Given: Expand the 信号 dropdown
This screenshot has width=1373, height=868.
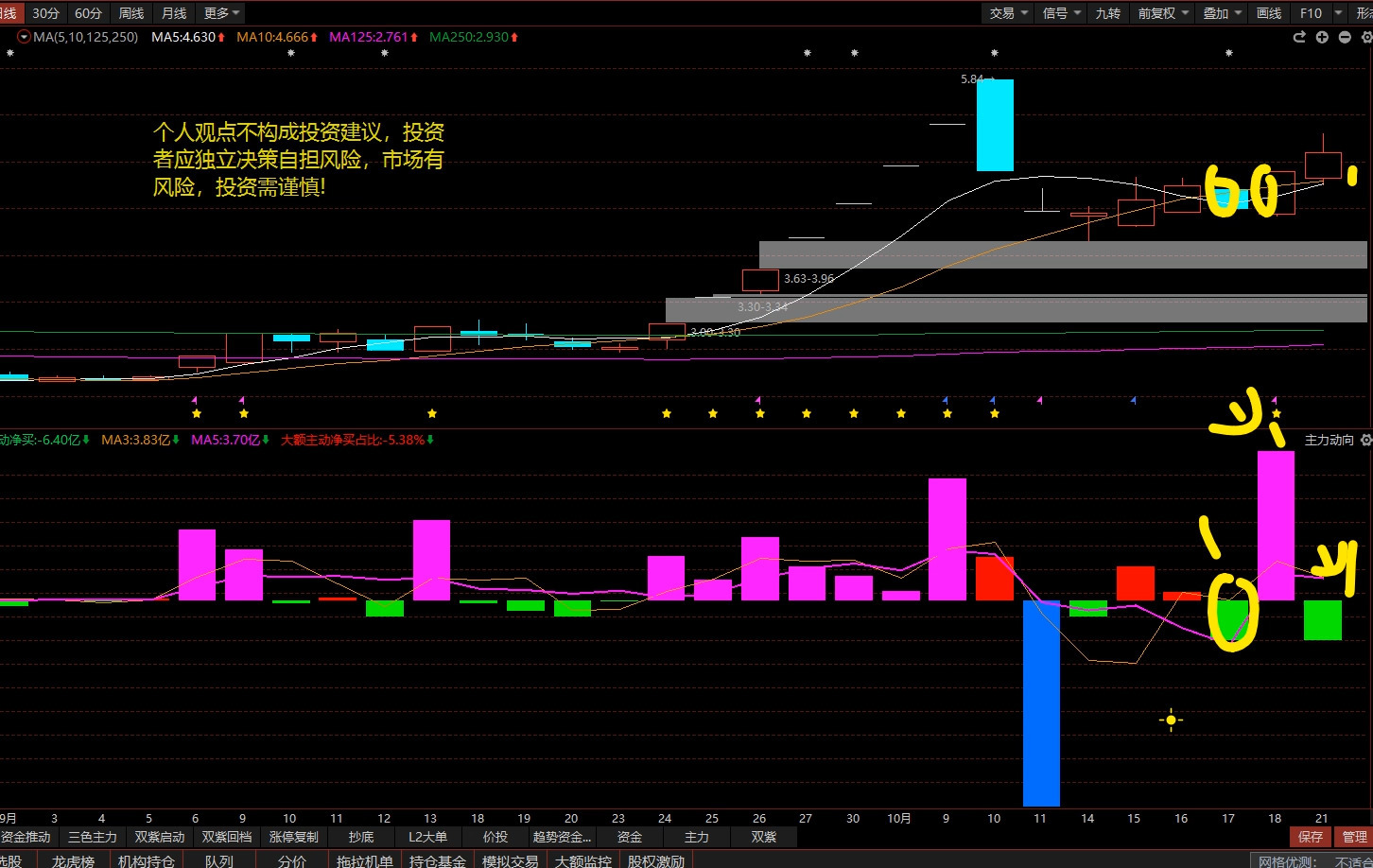Looking at the screenshot, I should [1062, 12].
